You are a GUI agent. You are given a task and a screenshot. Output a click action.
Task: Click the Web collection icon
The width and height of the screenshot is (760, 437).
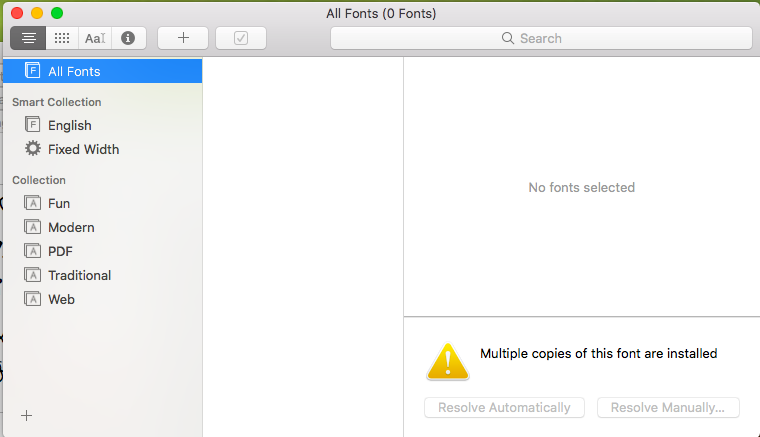(32, 298)
